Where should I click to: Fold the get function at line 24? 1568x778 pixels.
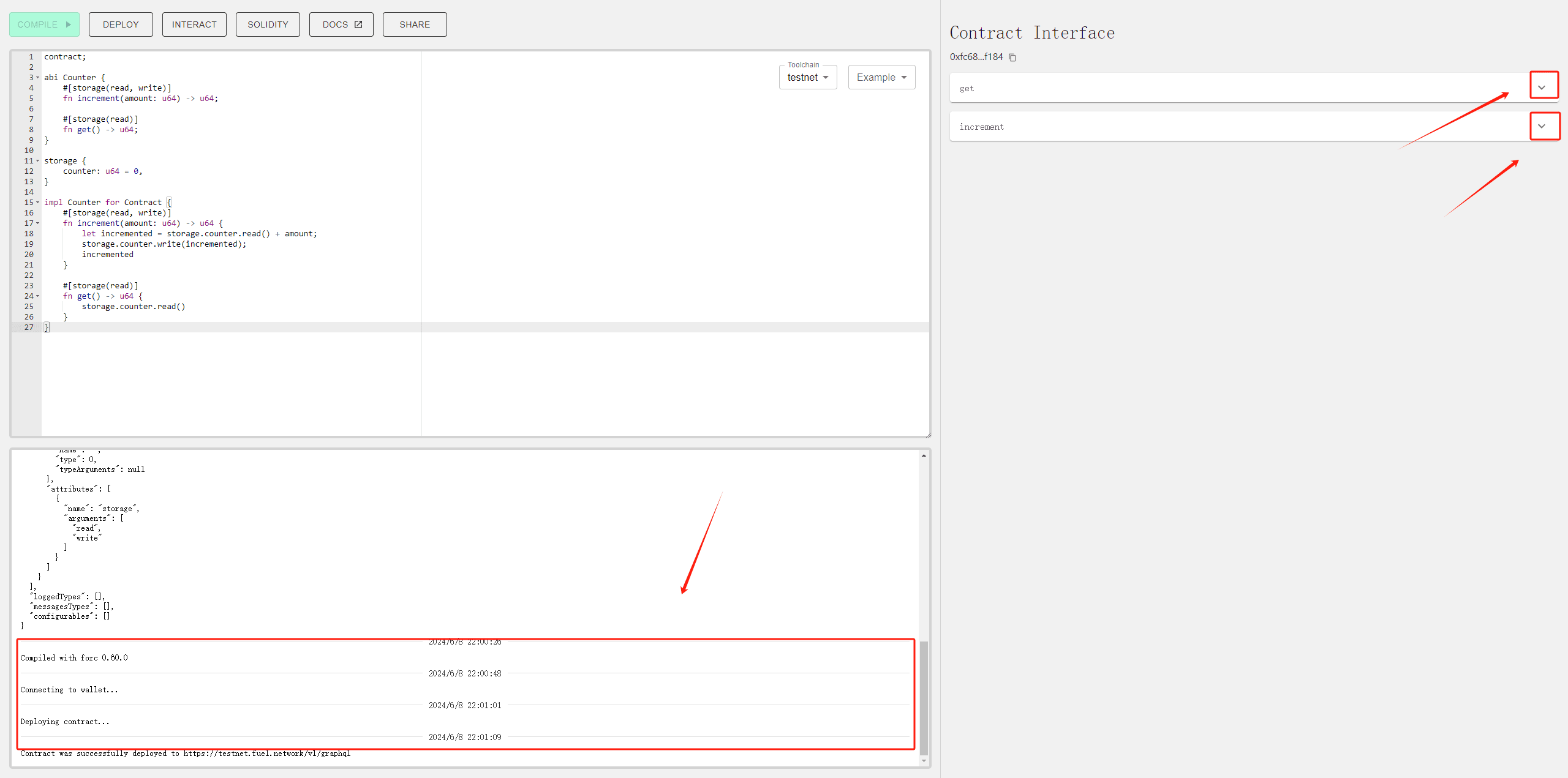(38, 296)
